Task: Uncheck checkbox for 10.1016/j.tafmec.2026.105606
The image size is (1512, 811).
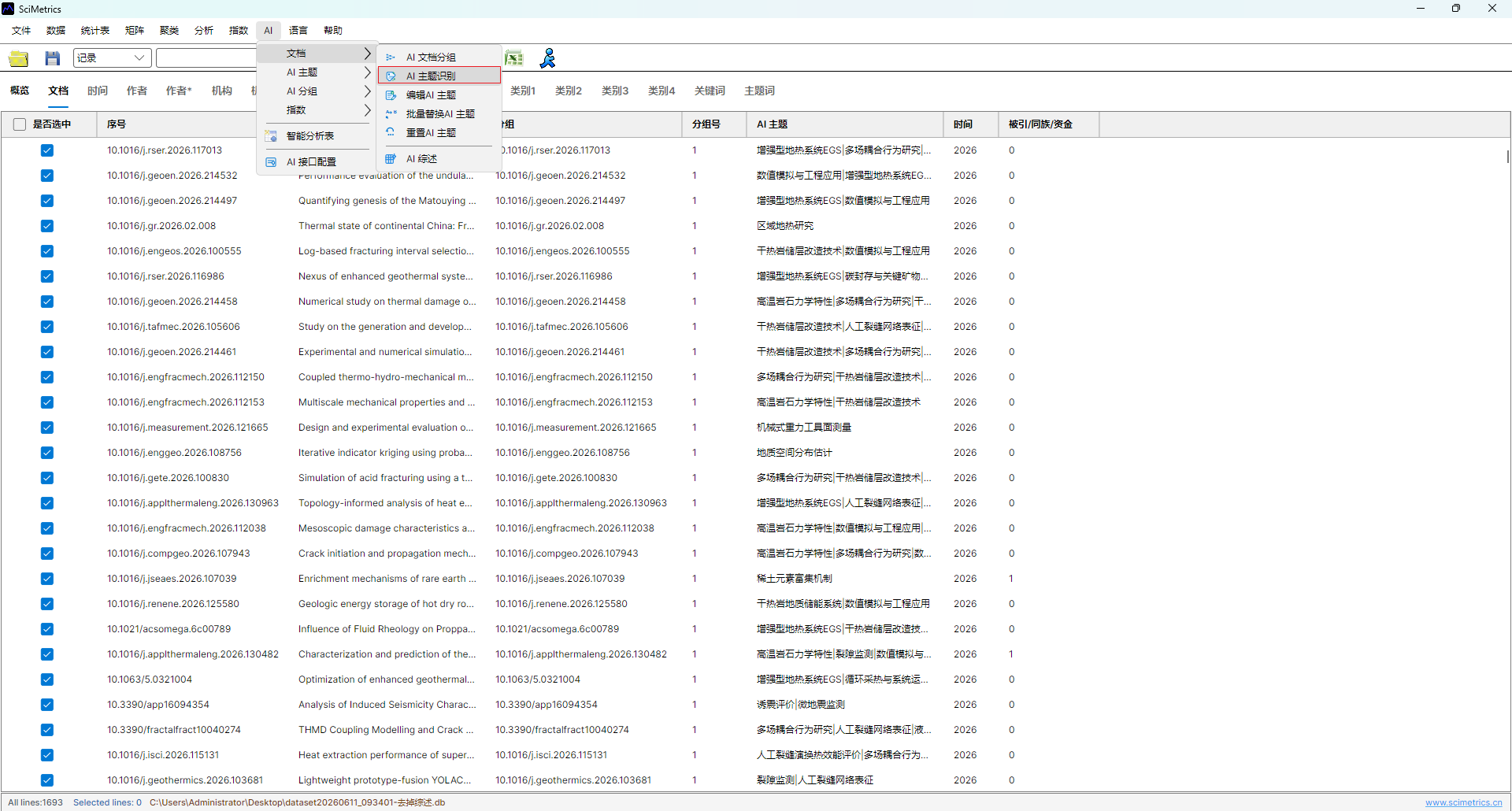Action: click(47, 327)
